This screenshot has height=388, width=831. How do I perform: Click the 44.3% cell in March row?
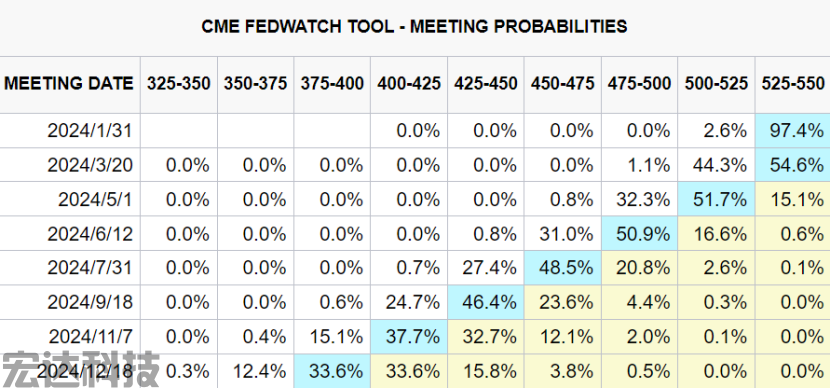point(716,165)
